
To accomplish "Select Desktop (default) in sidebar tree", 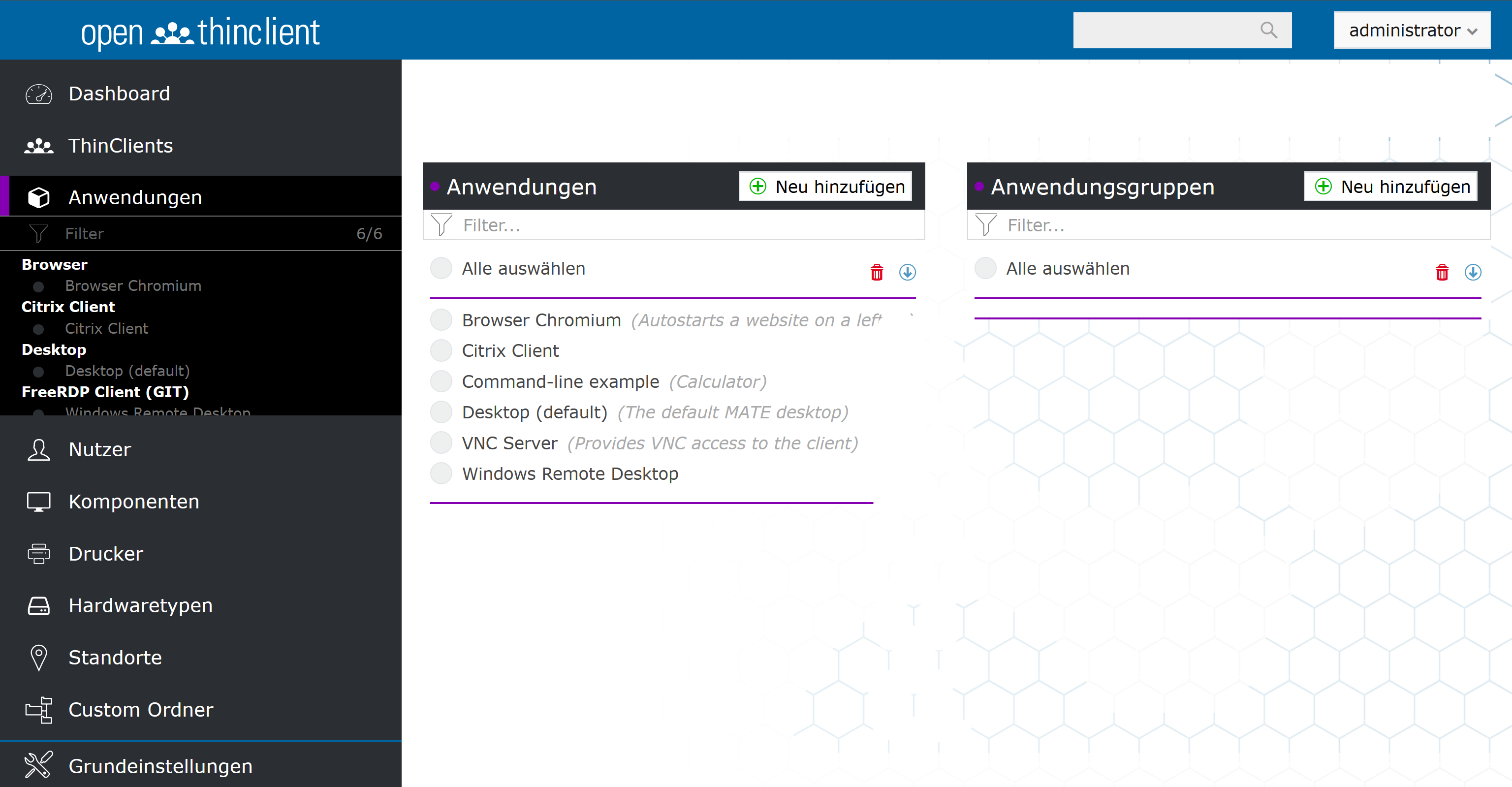I will tap(127, 370).
